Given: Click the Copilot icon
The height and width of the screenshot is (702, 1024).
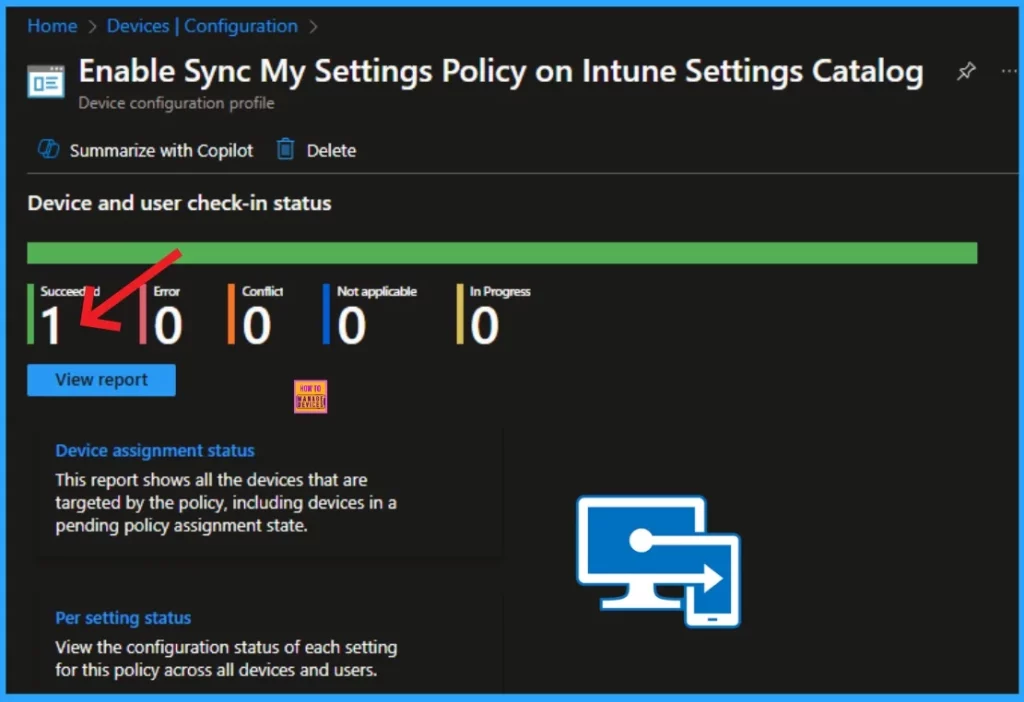Looking at the screenshot, I should 48,150.
